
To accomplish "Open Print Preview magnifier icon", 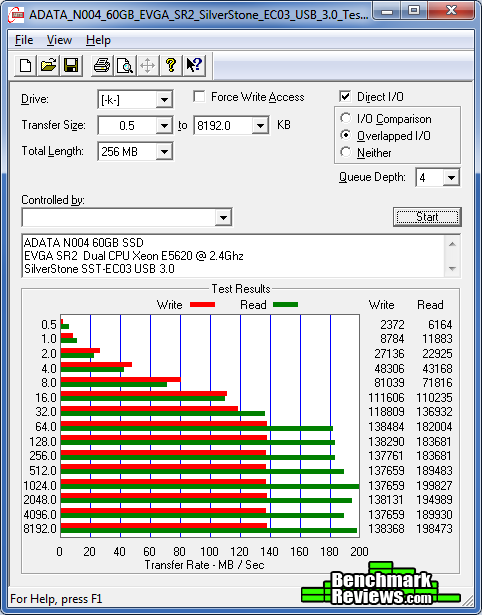I will tap(125, 65).
